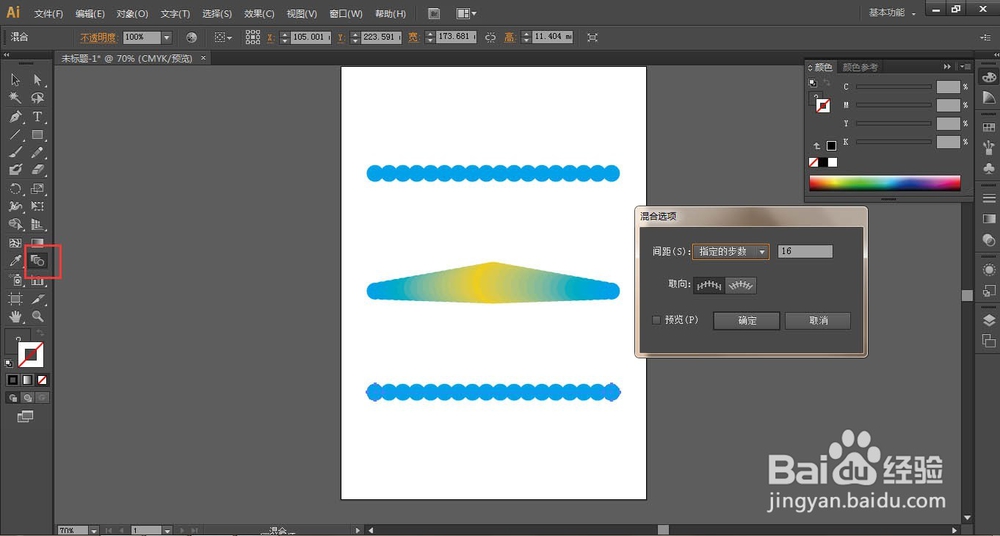Pick a color from the spectrum bar
This screenshot has width=1000, height=536.
pyautogui.click(x=885, y=183)
